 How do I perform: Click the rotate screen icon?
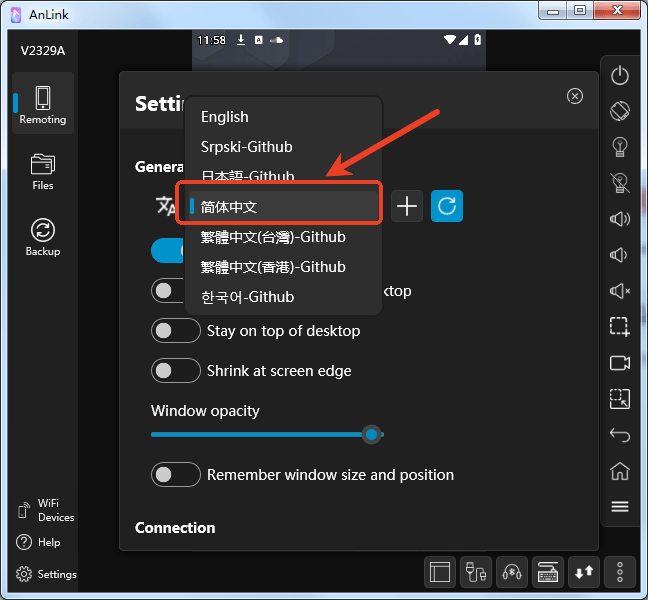(620, 111)
